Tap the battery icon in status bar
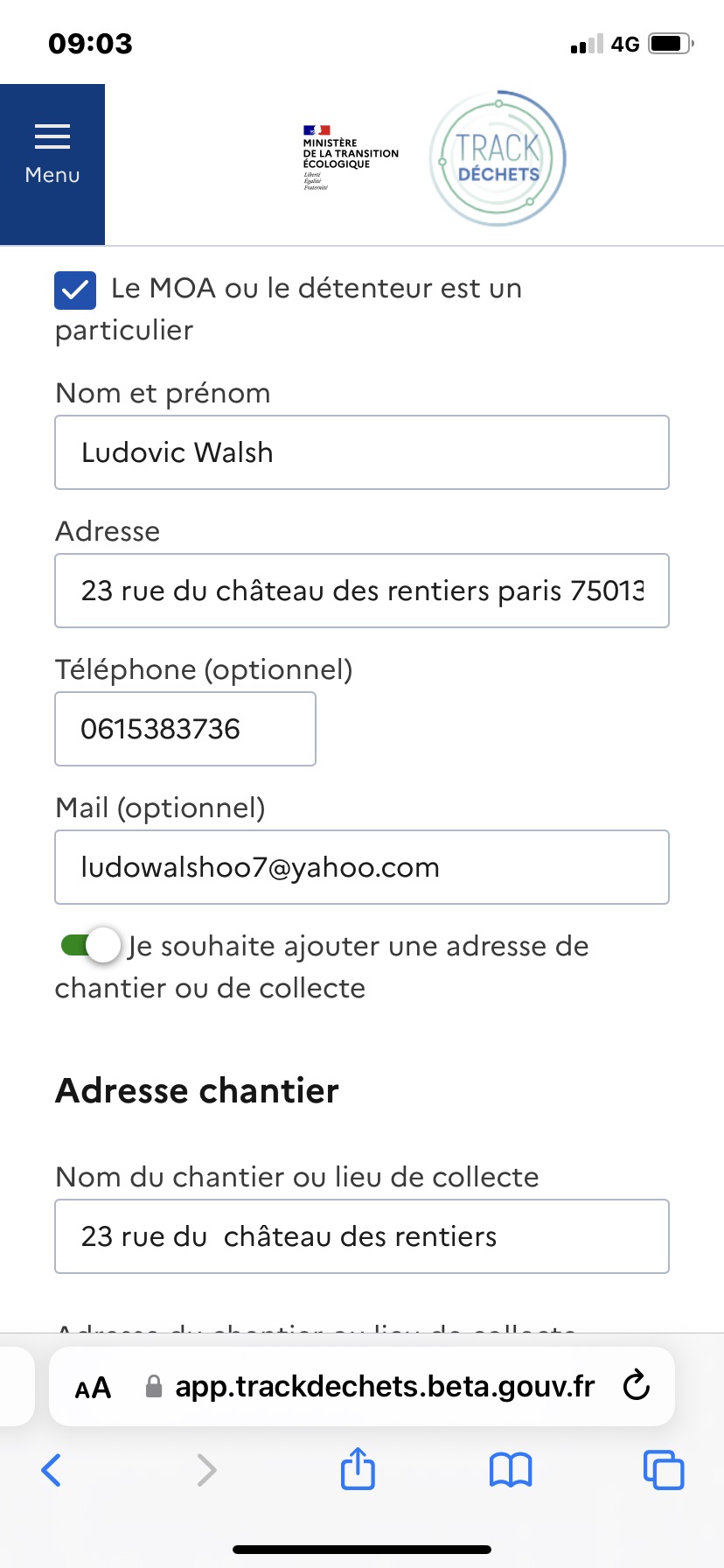Screen dimensions: 724x1568 click(671, 44)
